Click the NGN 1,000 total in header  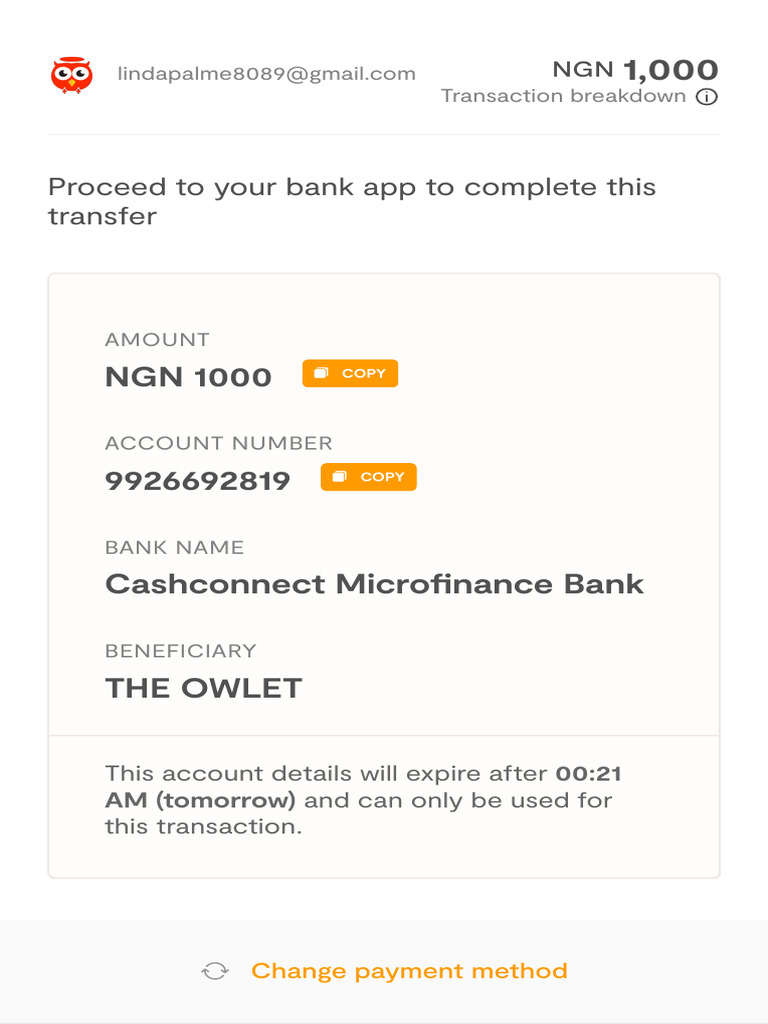(635, 70)
